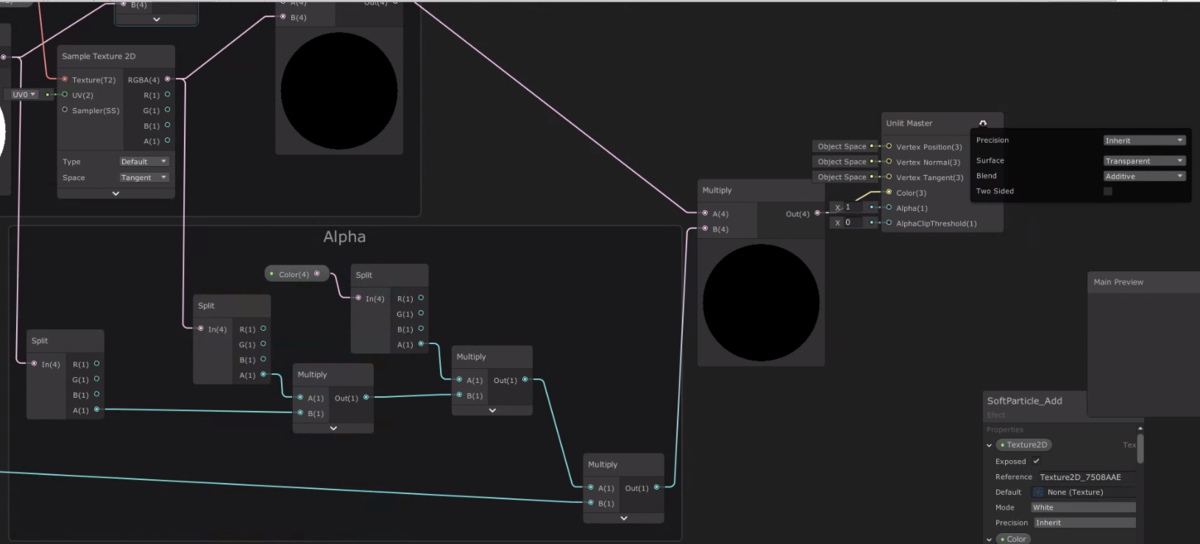This screenshot has width=1200, height=544.
Task: Click the Color(4) property node output port
Action: [x=317, y=273]
